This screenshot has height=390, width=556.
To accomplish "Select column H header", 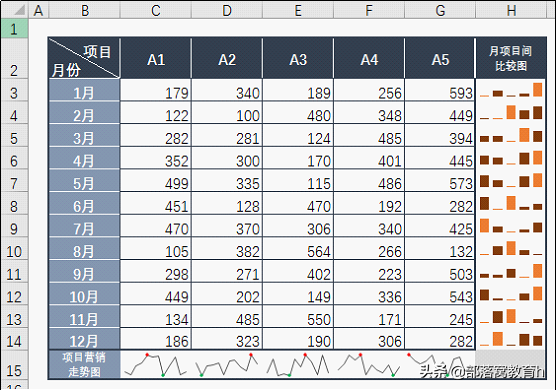I will click(x=511, y=10).
